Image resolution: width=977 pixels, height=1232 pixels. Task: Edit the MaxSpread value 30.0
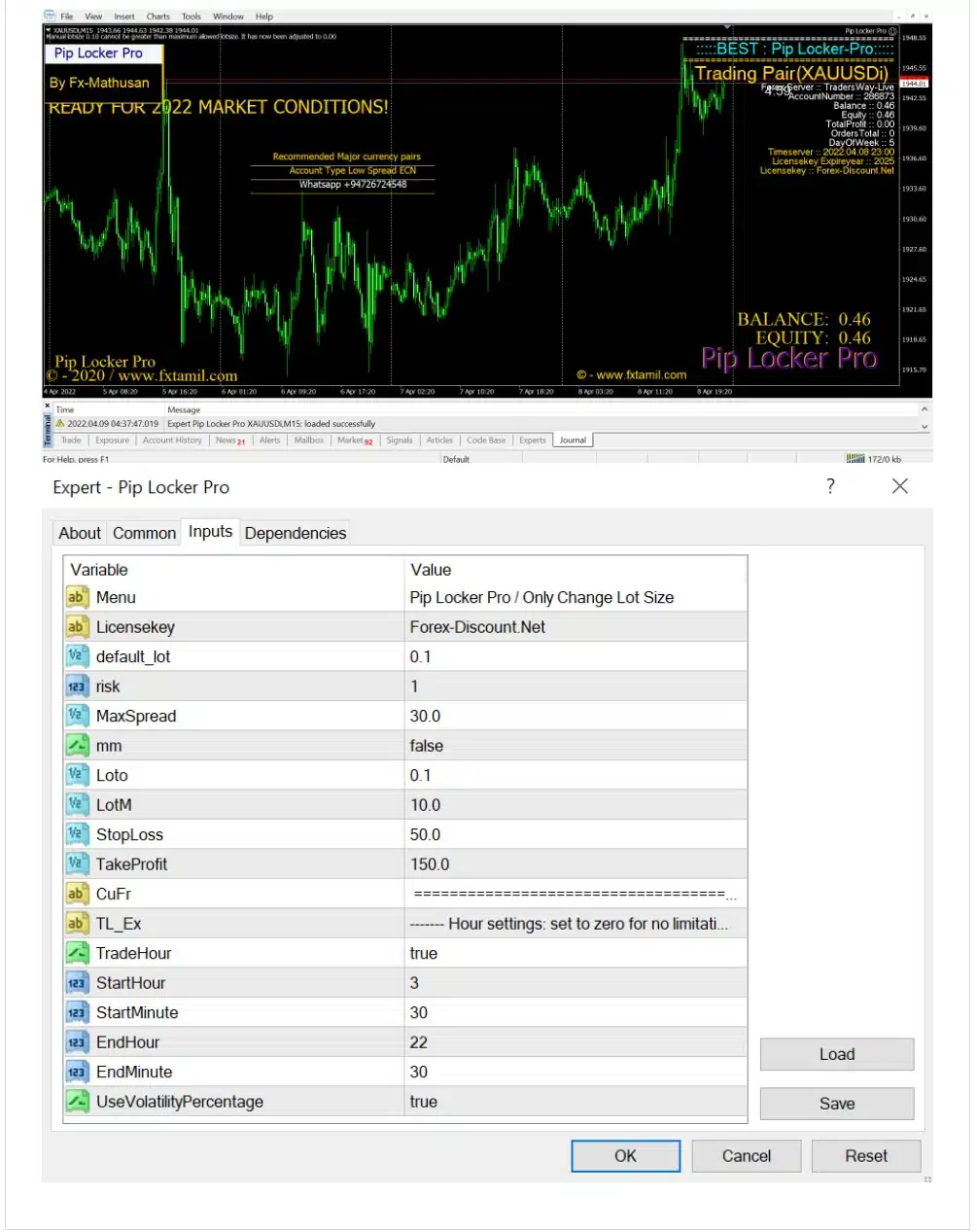coord(576,716)
